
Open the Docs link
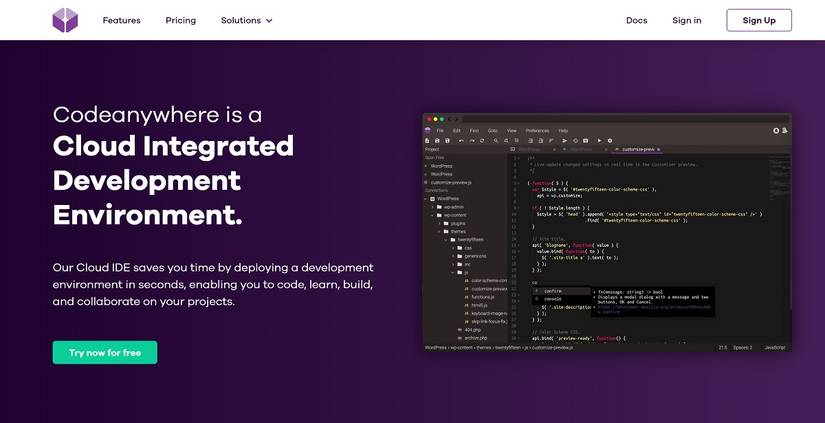click(x=637, y=21)
